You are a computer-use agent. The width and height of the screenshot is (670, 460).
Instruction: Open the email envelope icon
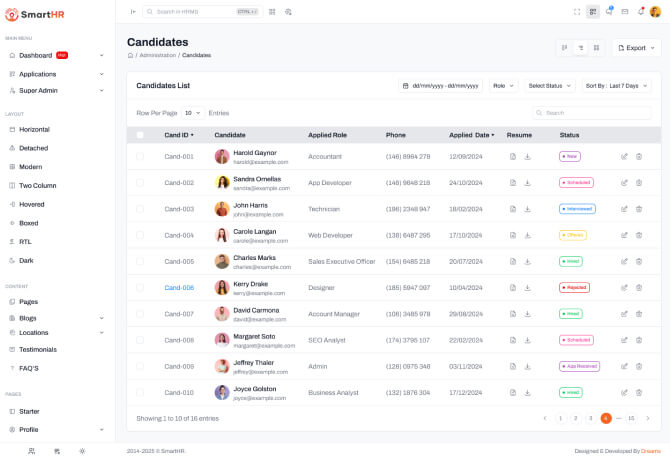(625, 11)
